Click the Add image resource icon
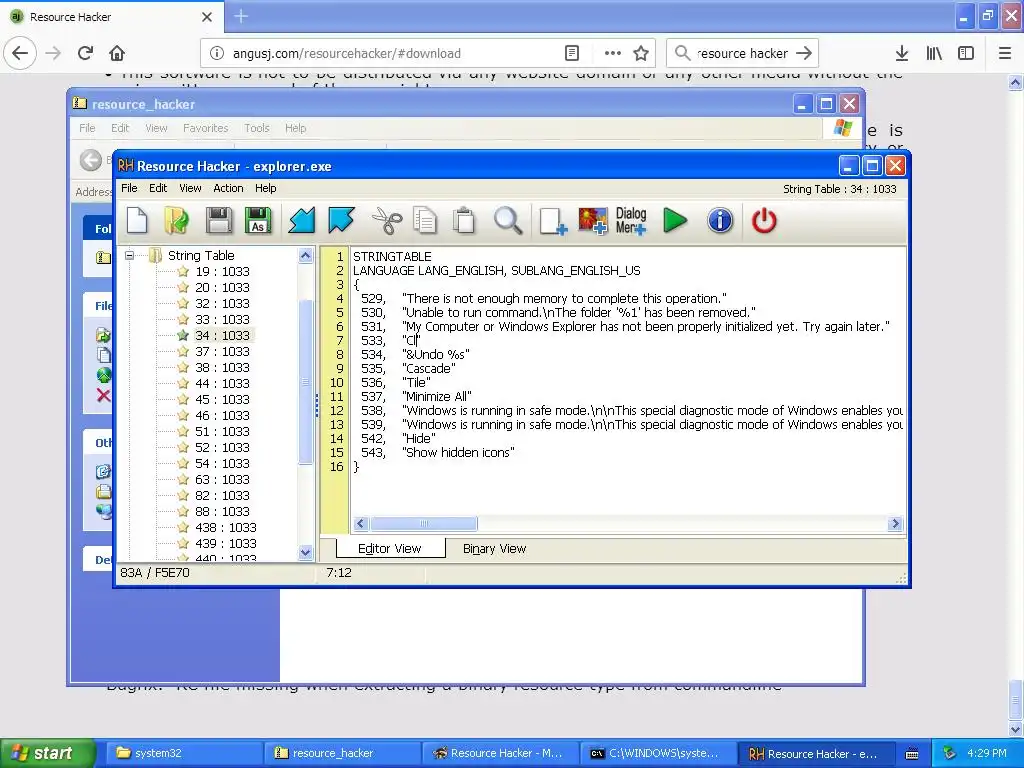 (x=592, y=221)
